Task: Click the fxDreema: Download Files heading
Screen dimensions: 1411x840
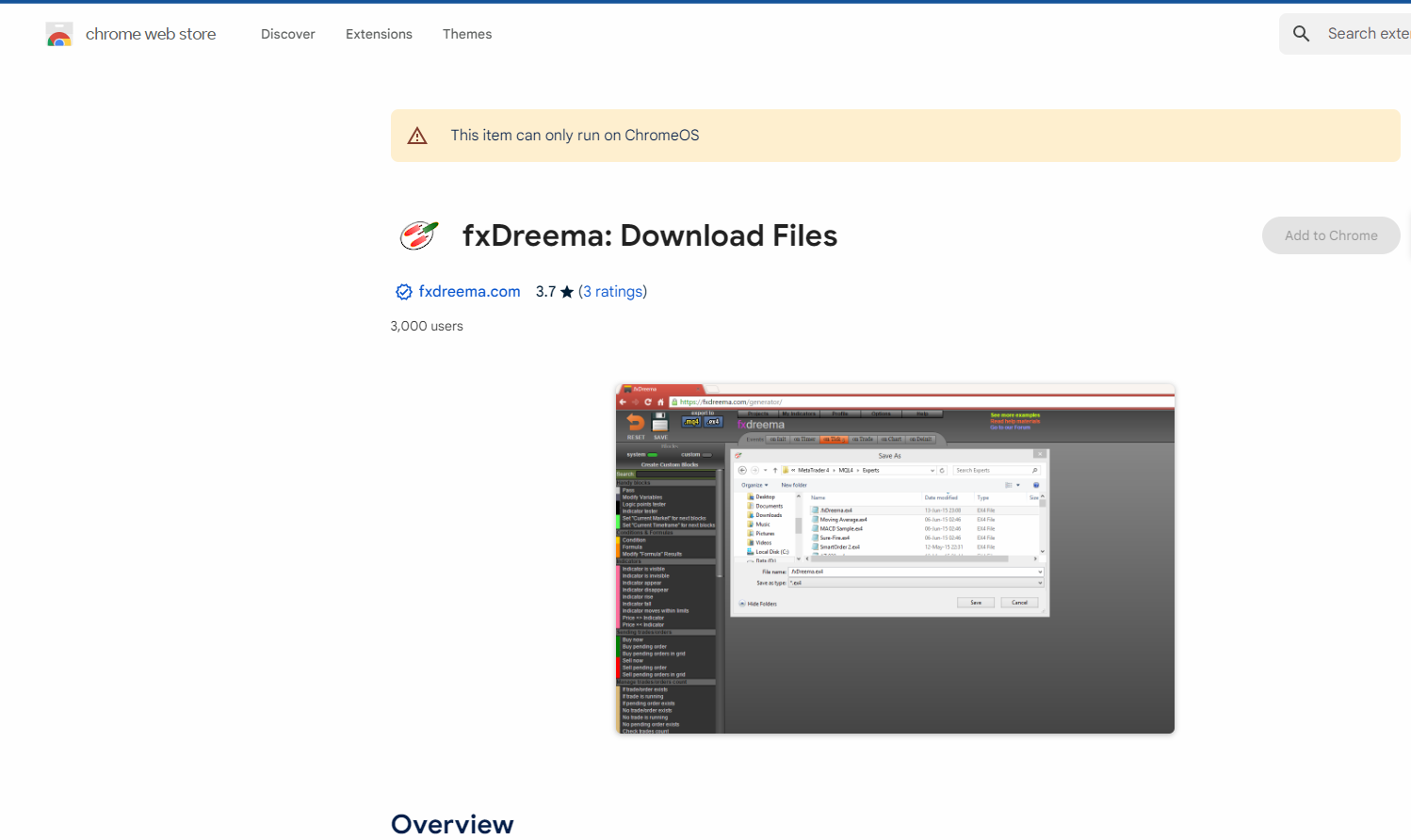Action: pyautogui.click(x=650, y=235)
